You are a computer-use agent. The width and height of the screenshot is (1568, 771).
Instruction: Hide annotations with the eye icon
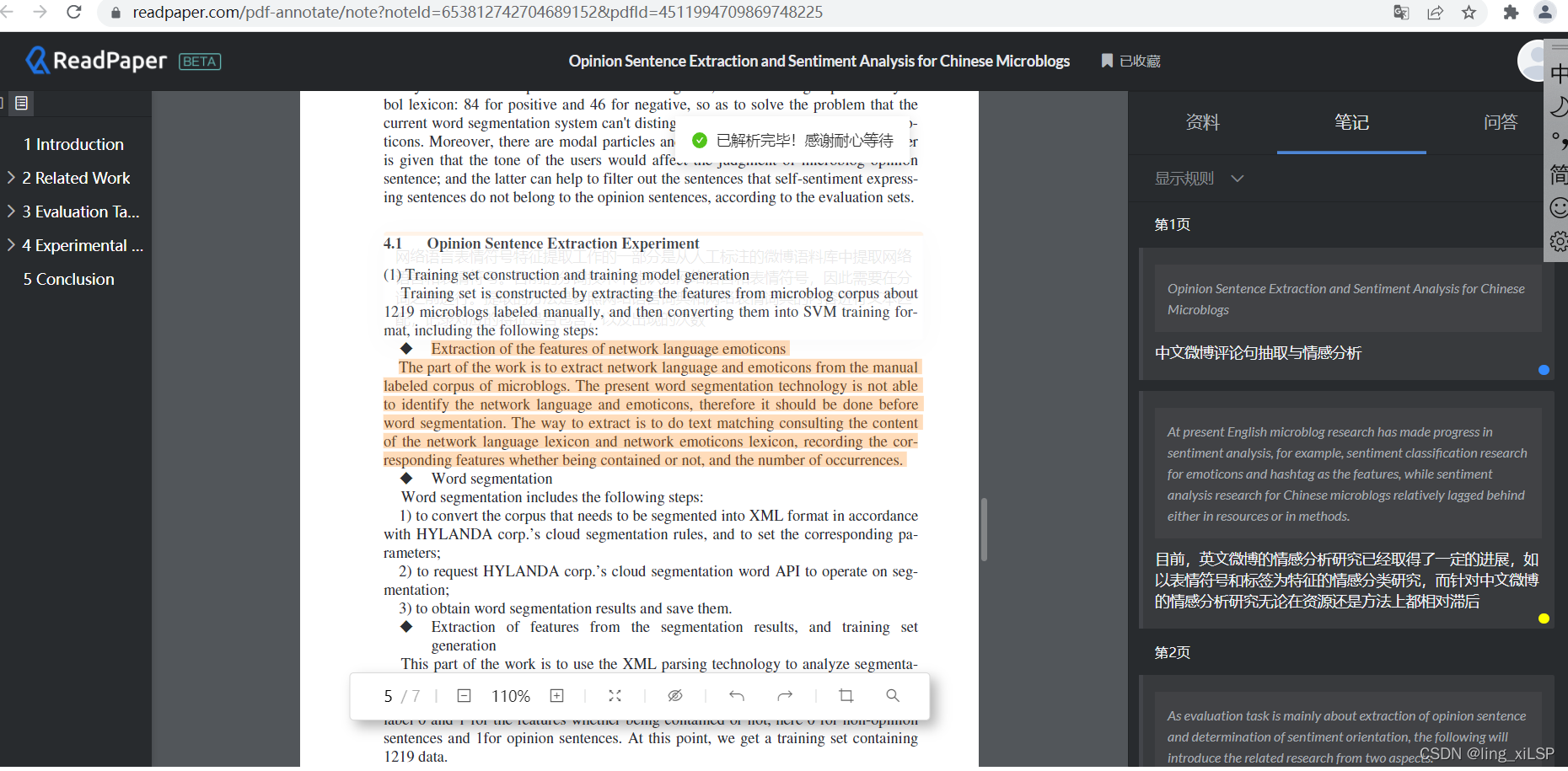click(x=674, y=696)
